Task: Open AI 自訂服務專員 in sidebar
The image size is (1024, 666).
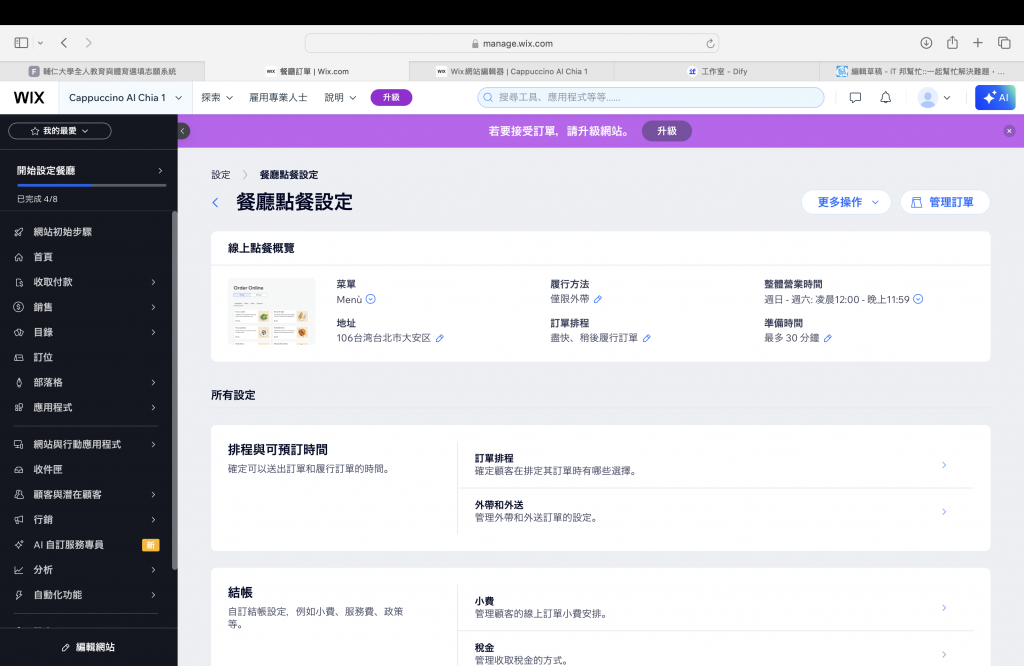Action: 89,545
